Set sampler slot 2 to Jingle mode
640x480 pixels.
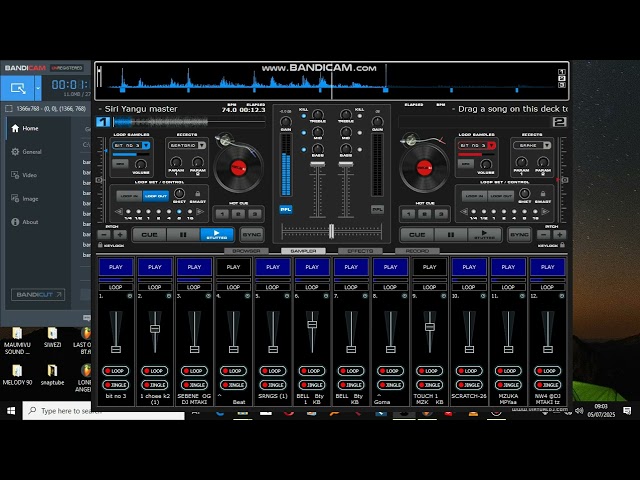(155, 384)
